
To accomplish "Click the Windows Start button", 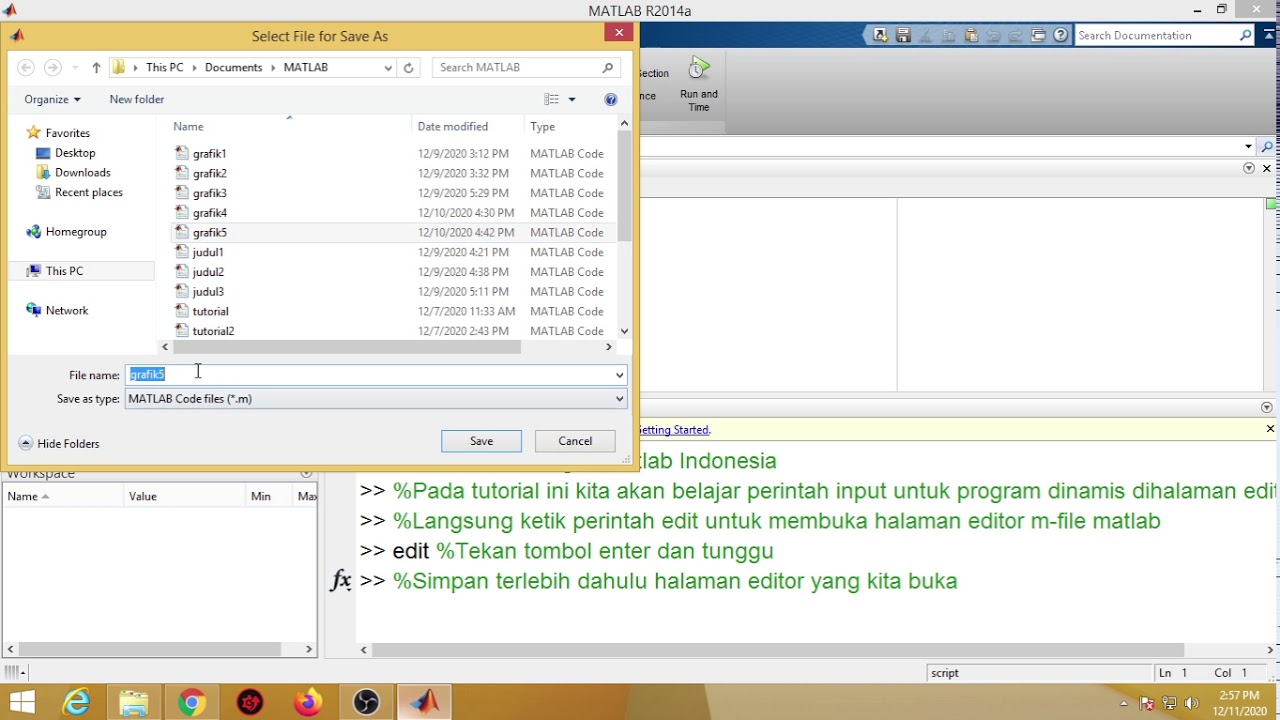I will coord(21,703).
